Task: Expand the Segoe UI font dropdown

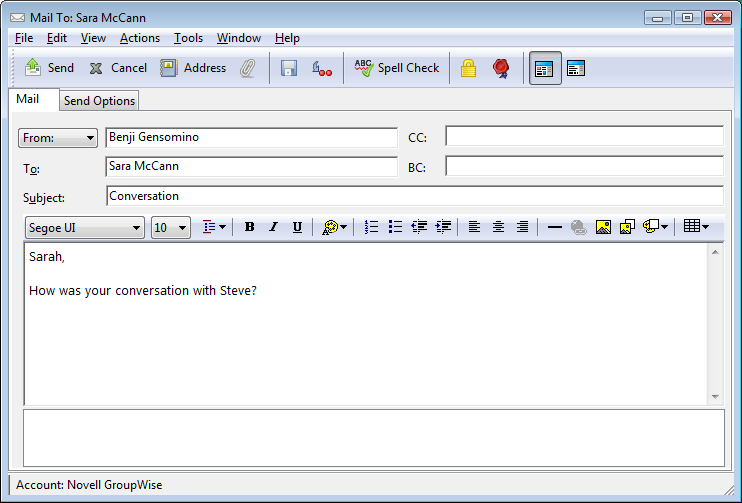Action: point(136,228)
